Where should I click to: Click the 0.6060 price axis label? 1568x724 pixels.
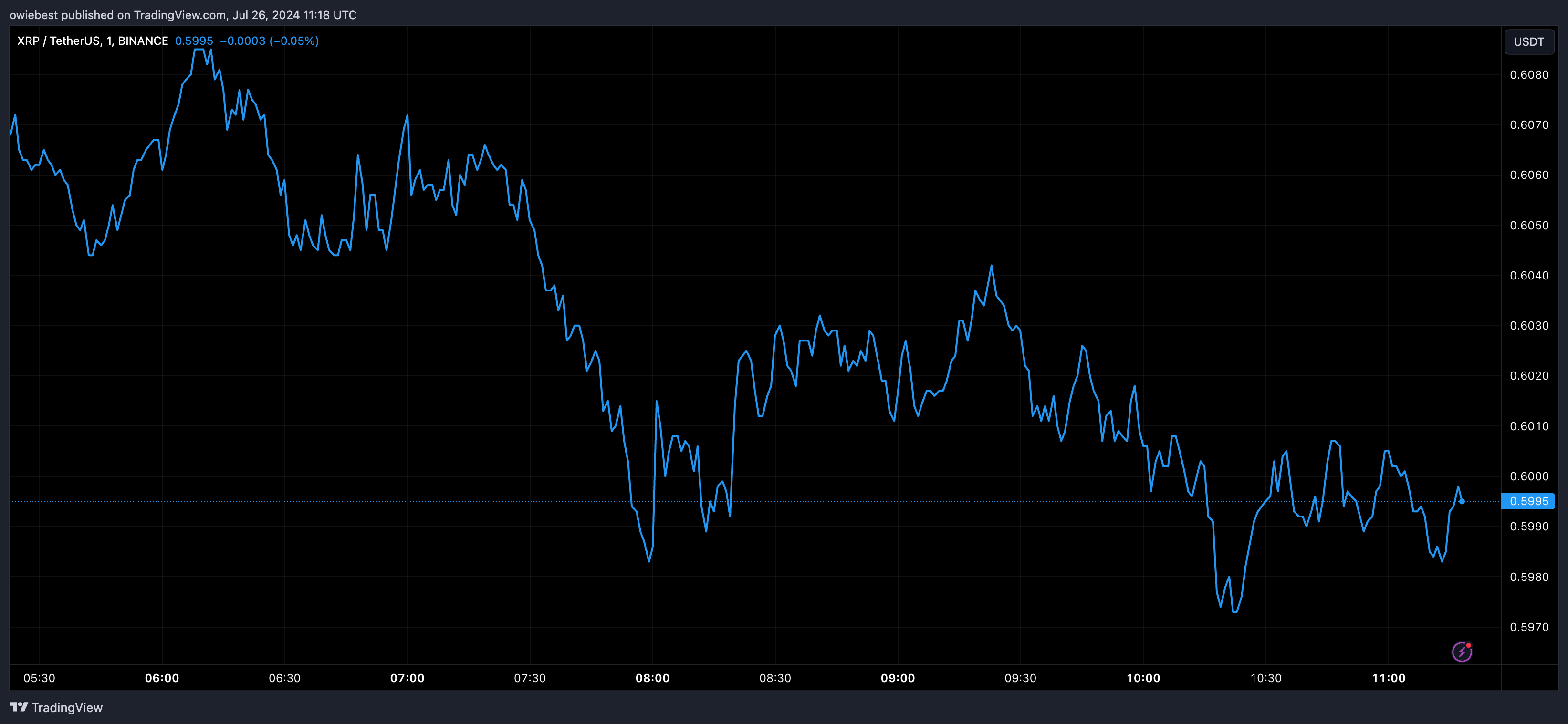pos(1529,175)
